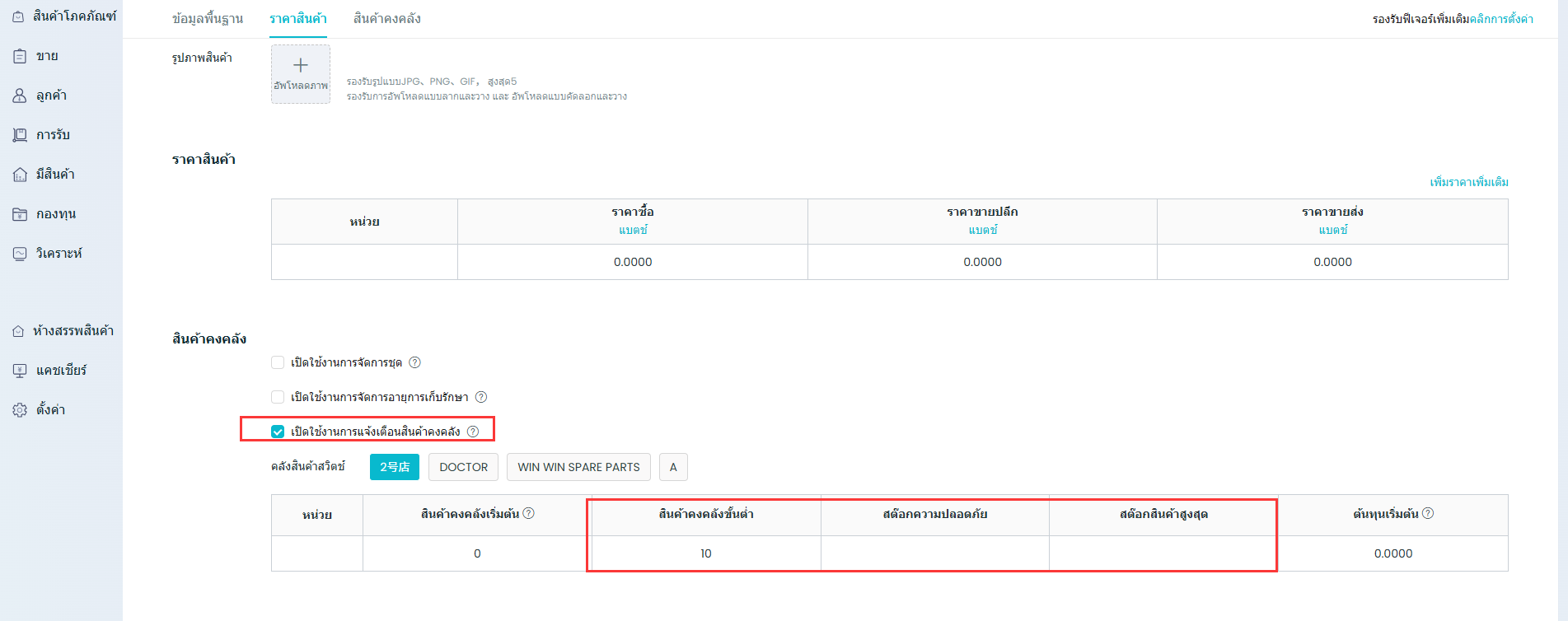Enable the เปิดใช้งานการจัดการอายุการเก็บรักษา checkbox
This screenshot has height=621, width=1568.
(278, 397)
